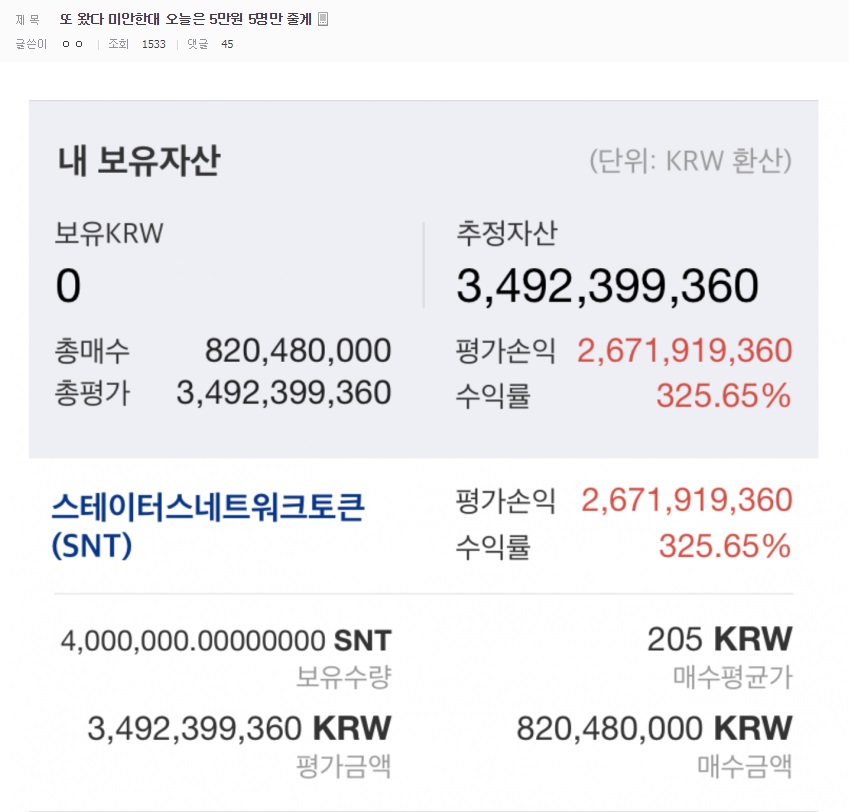The height and width of the screenshot is (812, 849).
Task: Click the 총매수 amount 820,480,000
Action: pos(298,351)
